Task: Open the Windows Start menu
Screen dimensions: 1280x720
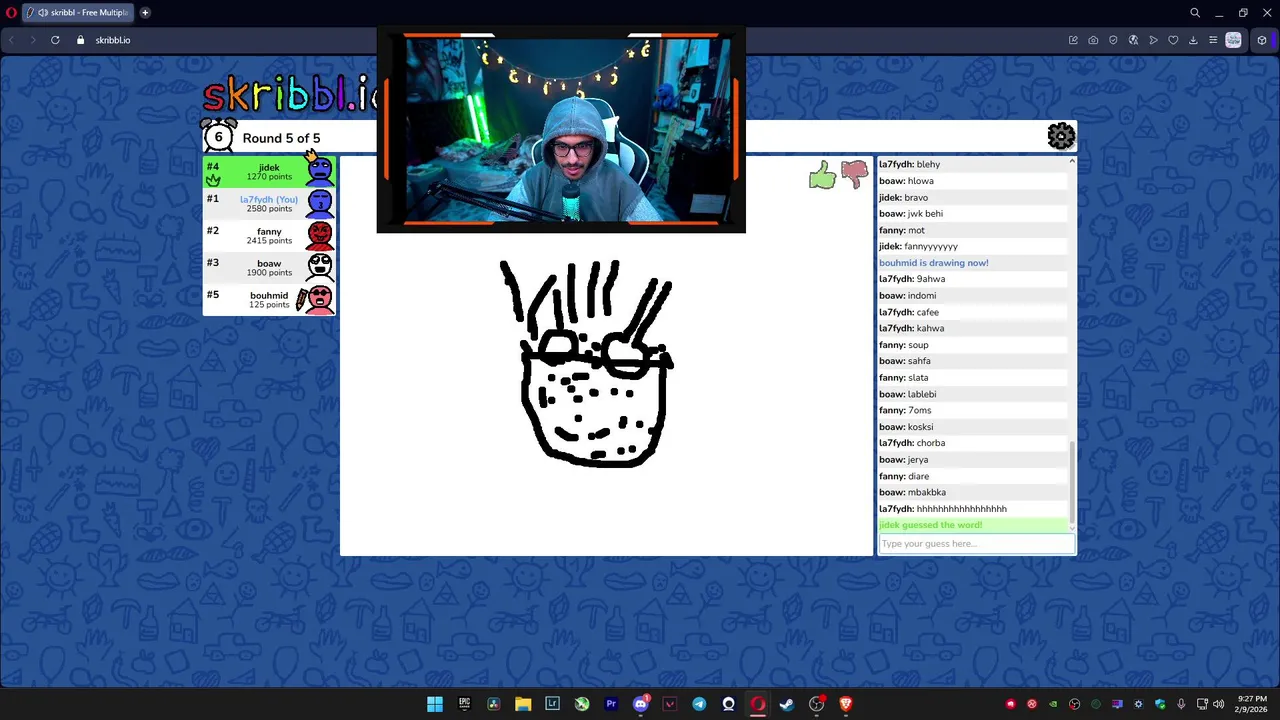Action: [435, 704]
